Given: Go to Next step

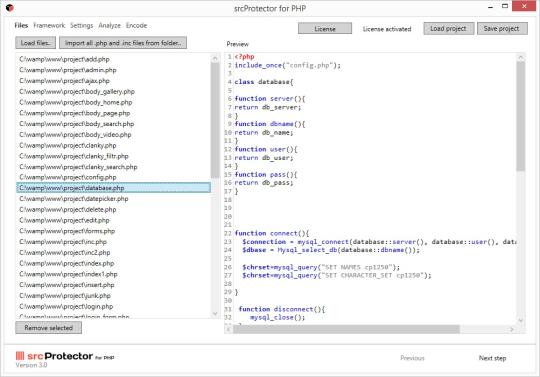Looking at the screenshot, I should [492, 358].
